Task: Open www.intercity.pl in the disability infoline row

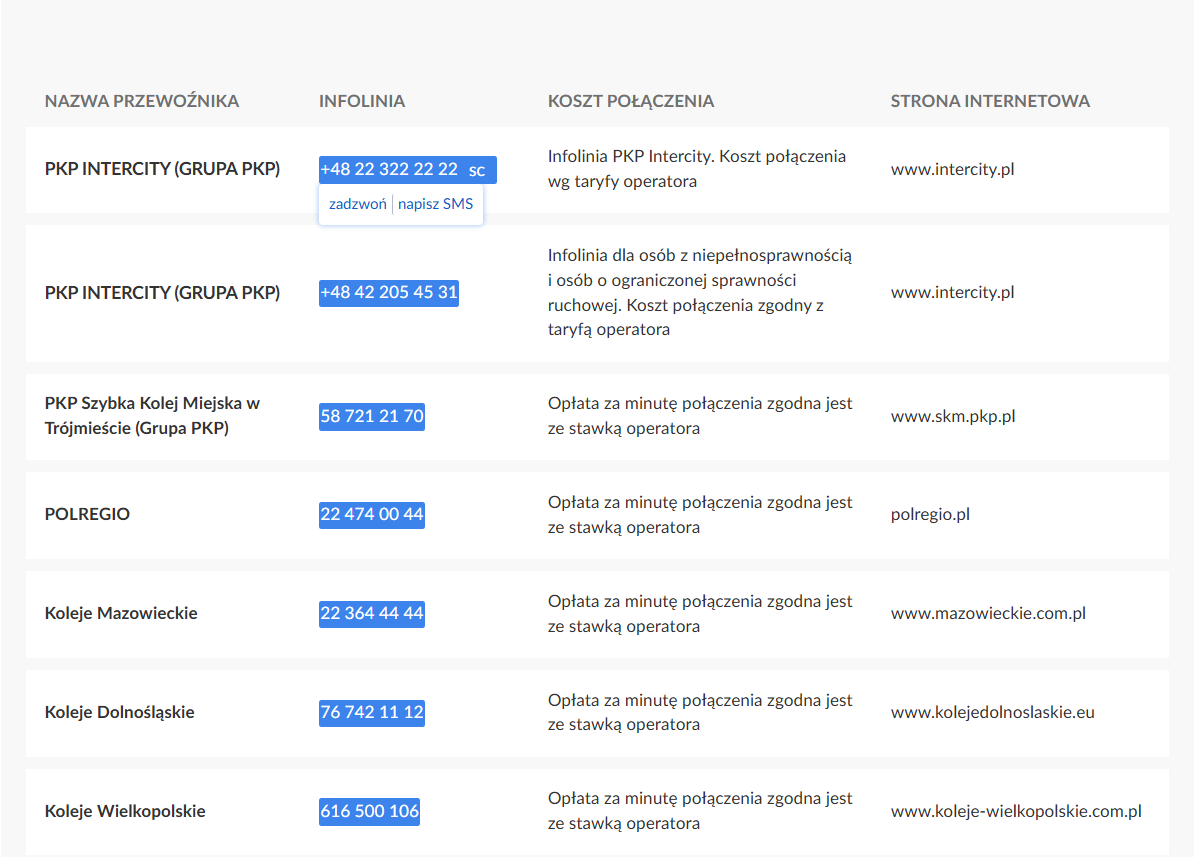Action: pyautogui.click(x=952, y=293)
